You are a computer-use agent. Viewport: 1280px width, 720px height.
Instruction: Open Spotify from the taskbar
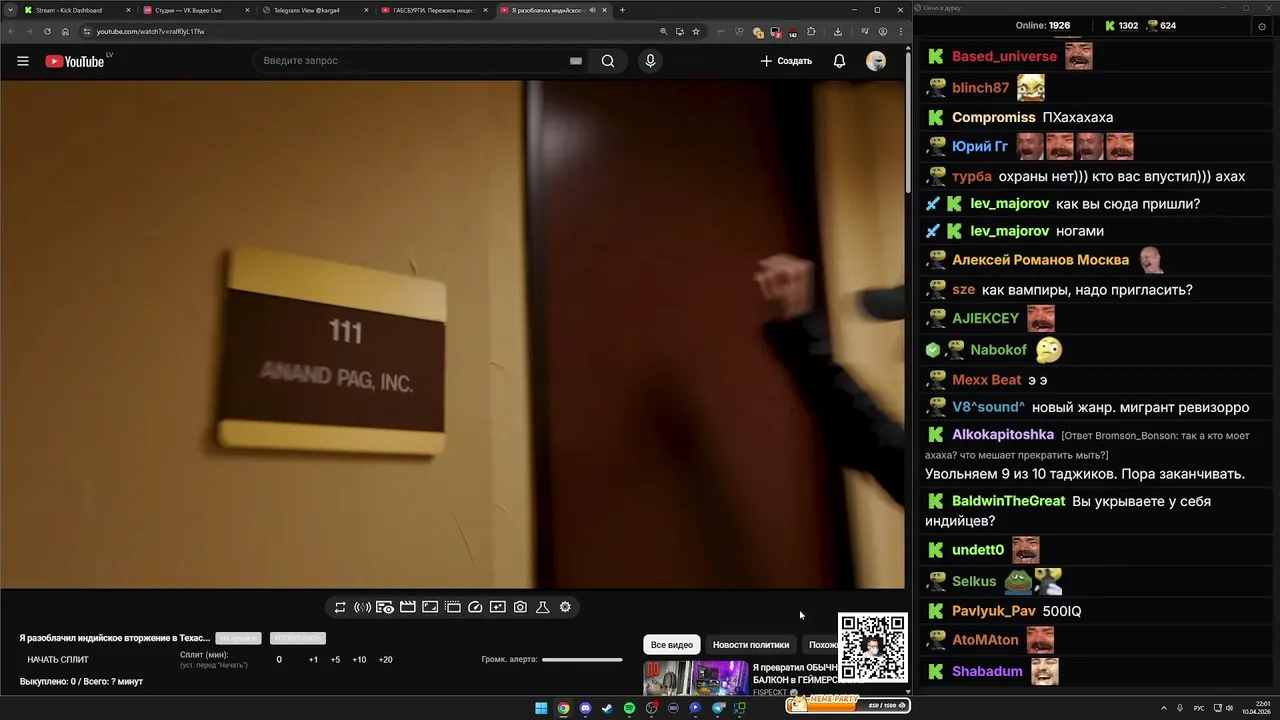(629, 708)
